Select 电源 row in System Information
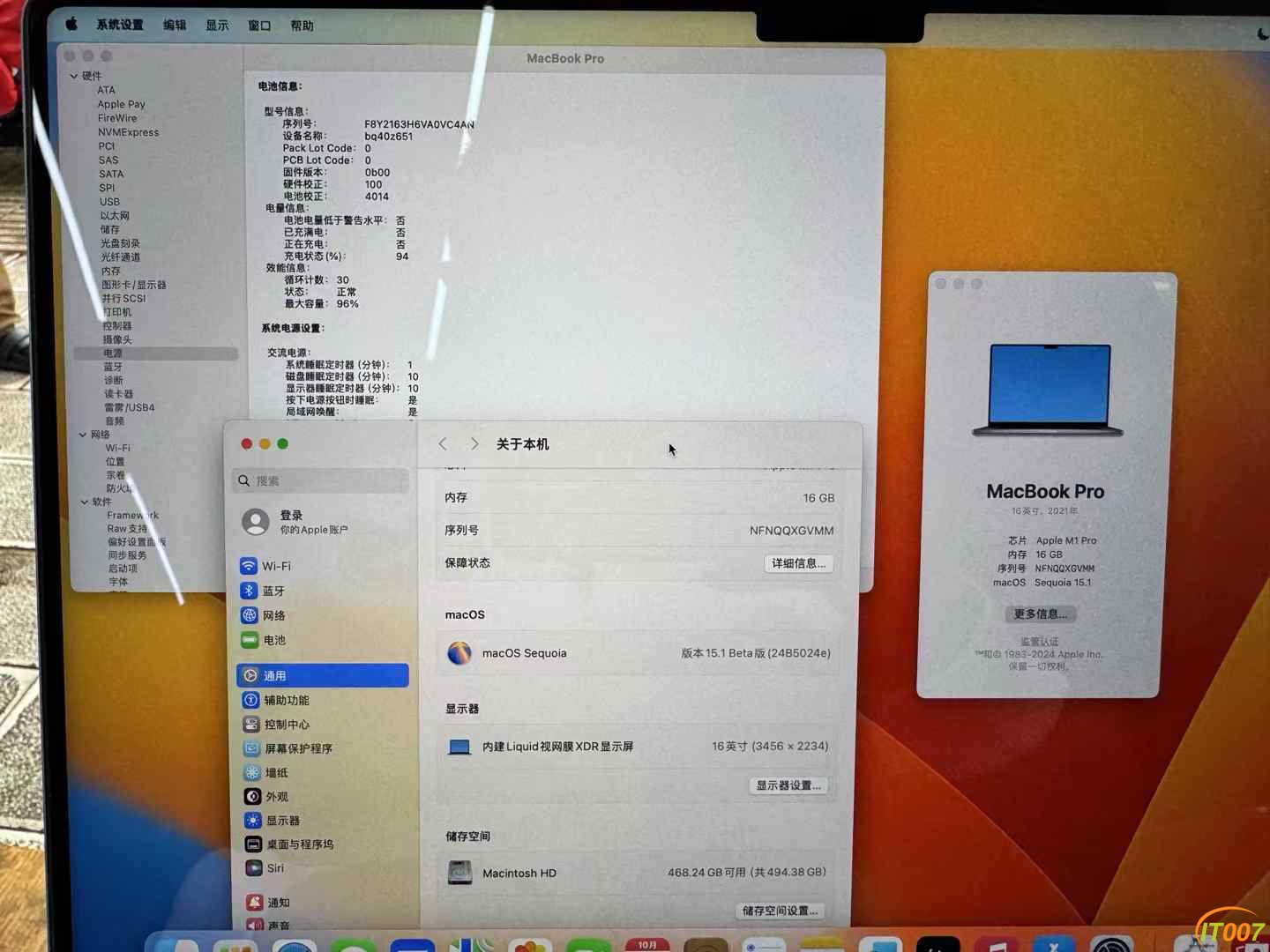1270x952 pixels. click(x=156, y=353)
